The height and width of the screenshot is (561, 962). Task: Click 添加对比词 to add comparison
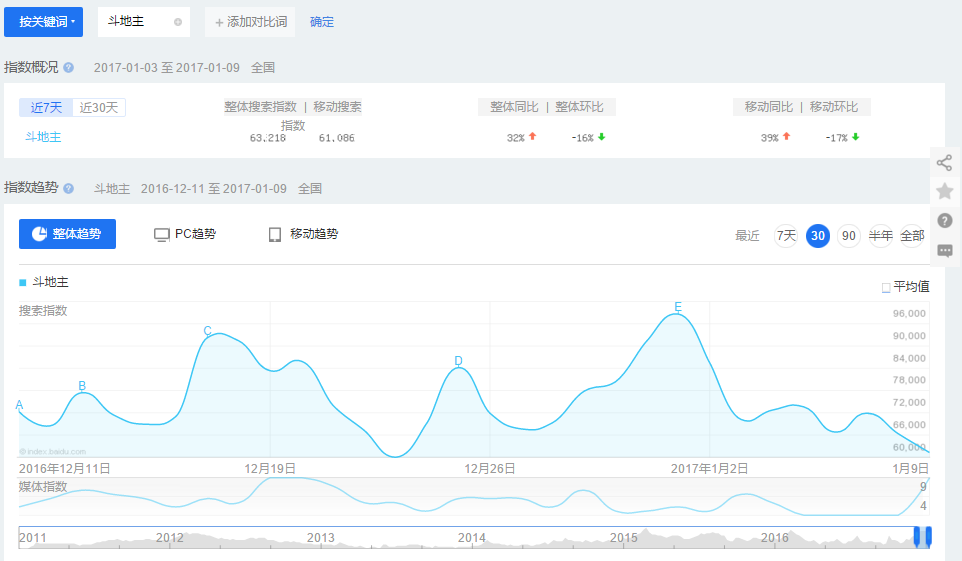click(250, 22)
